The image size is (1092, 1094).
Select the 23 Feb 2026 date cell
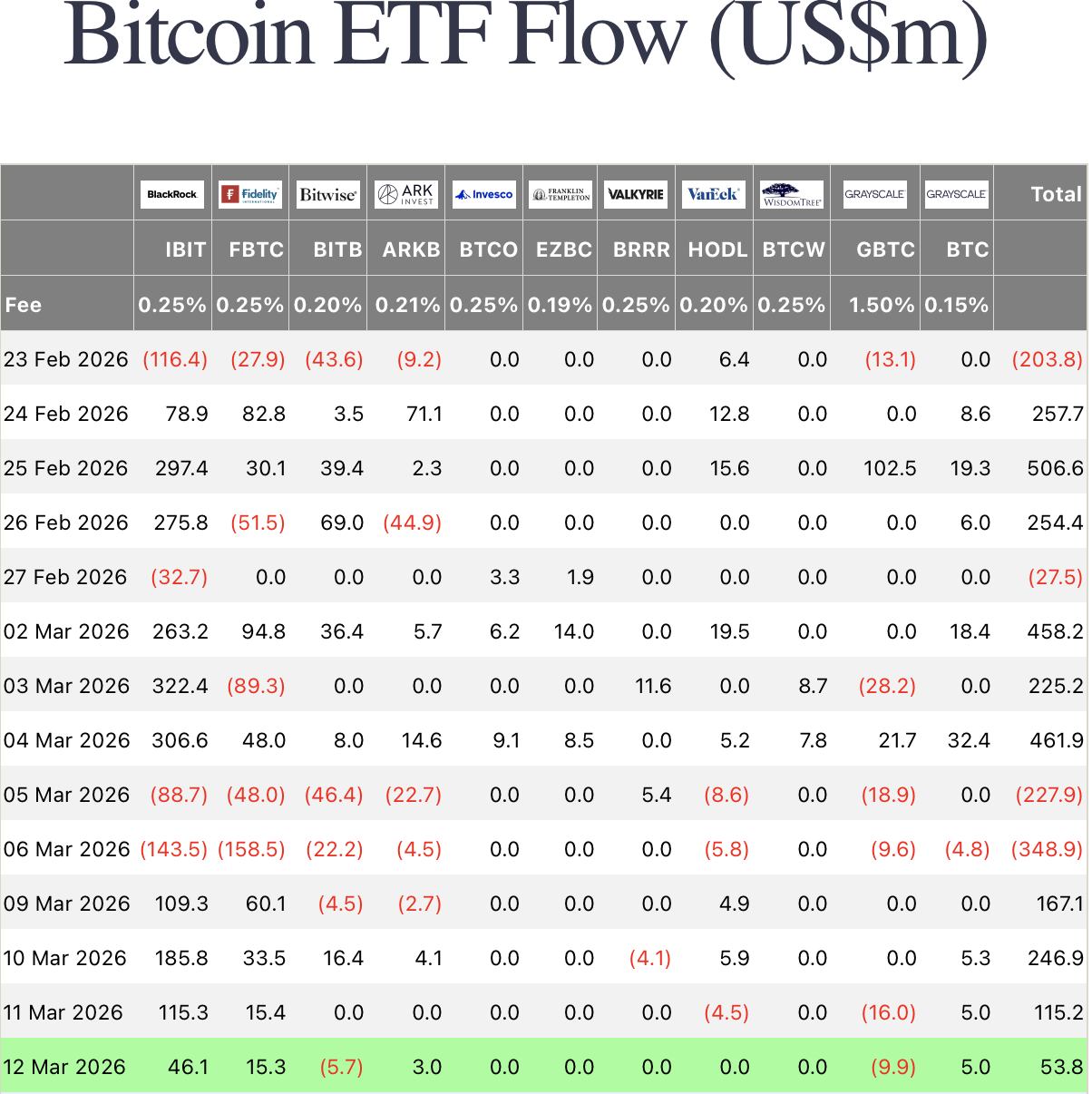pos(66,359)
